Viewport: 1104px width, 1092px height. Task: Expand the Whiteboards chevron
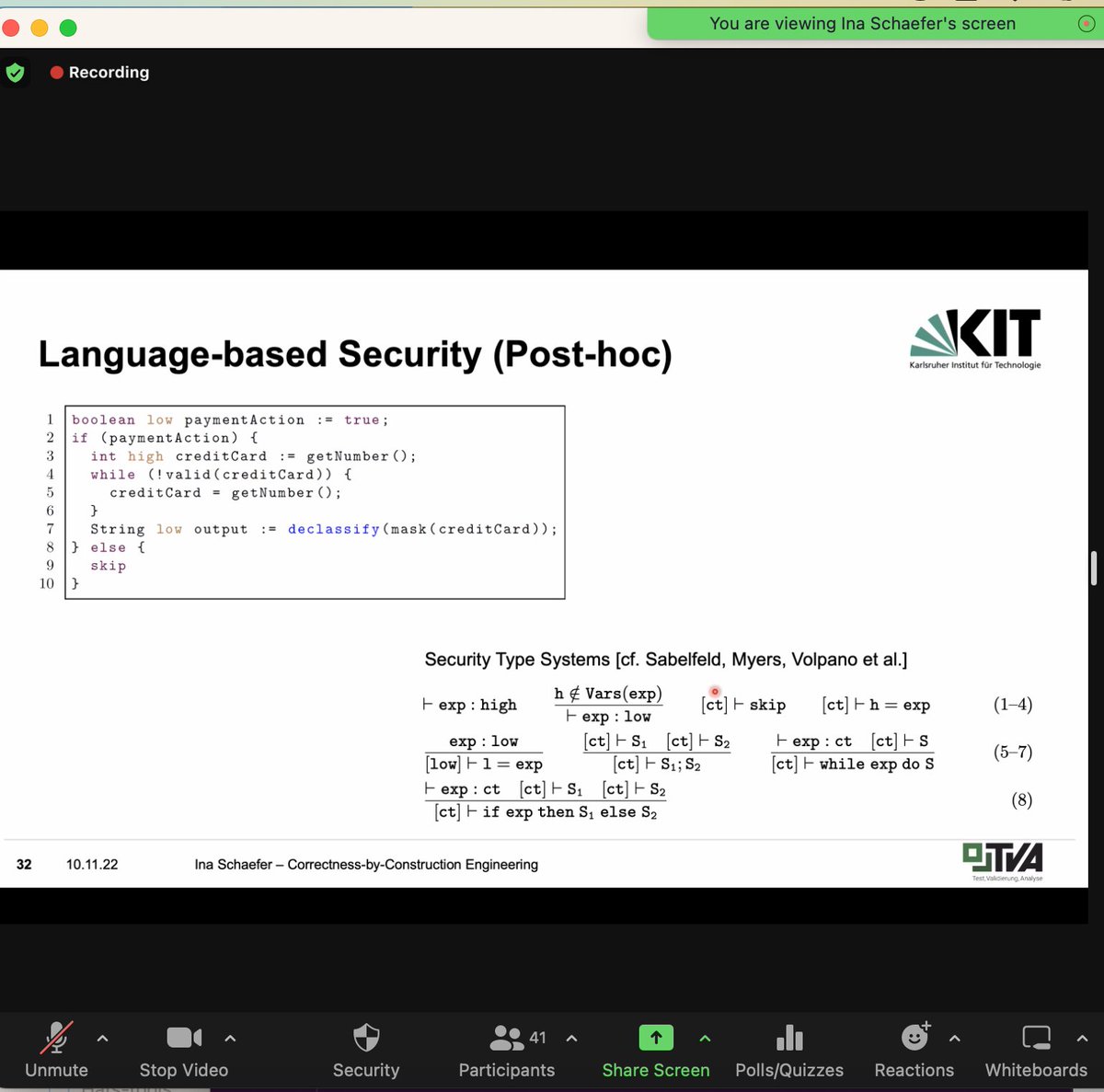pyautogui.click(x=1082, y=1038)
